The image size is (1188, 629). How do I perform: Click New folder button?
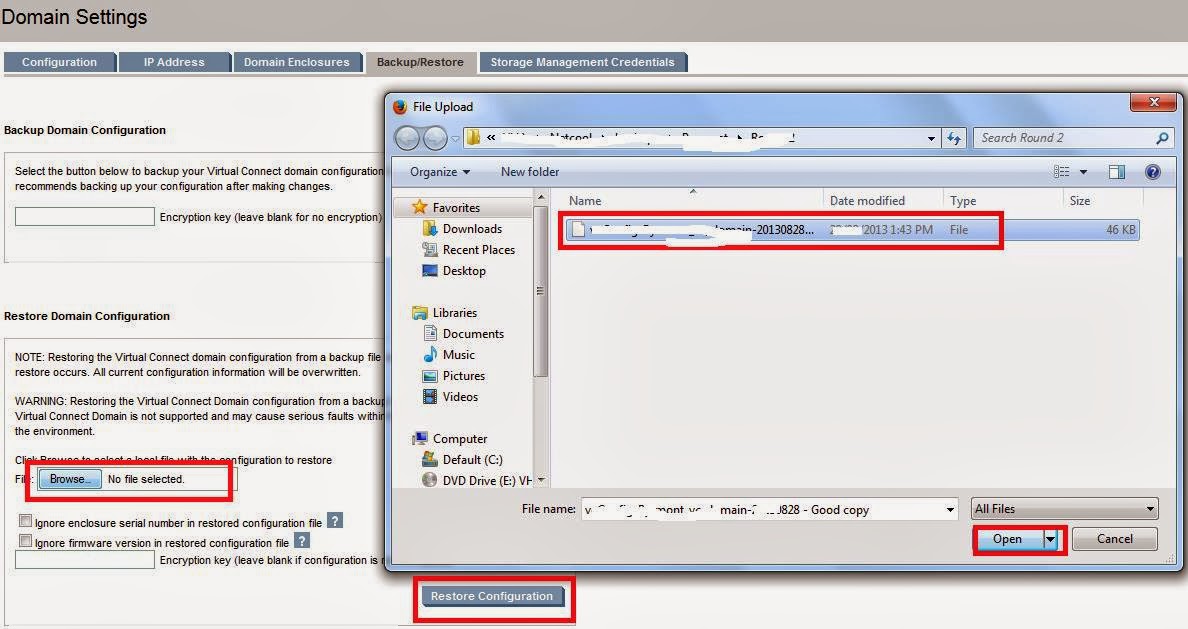tap(530, 172)
